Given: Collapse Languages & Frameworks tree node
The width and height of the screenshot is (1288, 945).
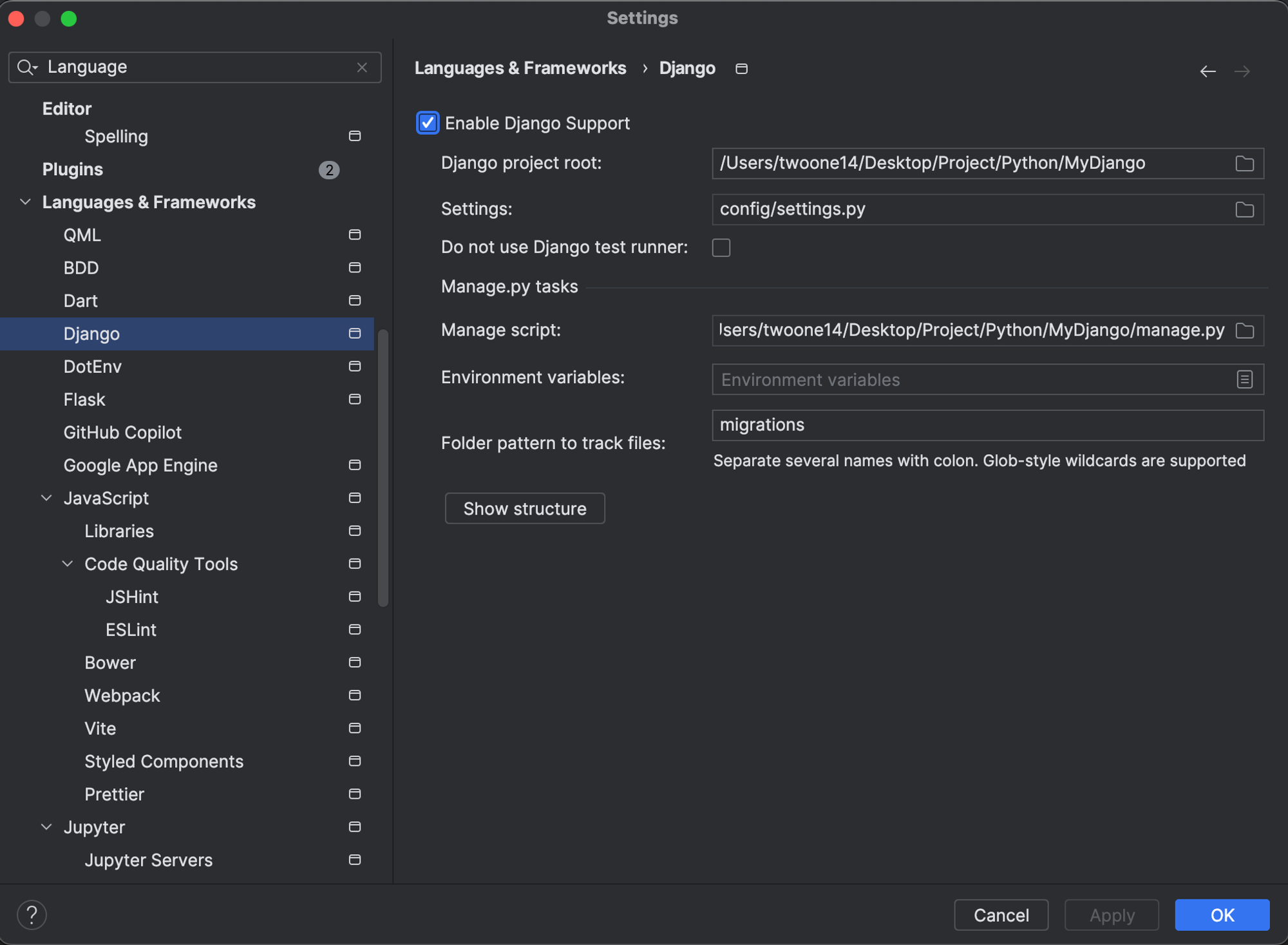Looking at the screenshot, I should pos(26,202).
